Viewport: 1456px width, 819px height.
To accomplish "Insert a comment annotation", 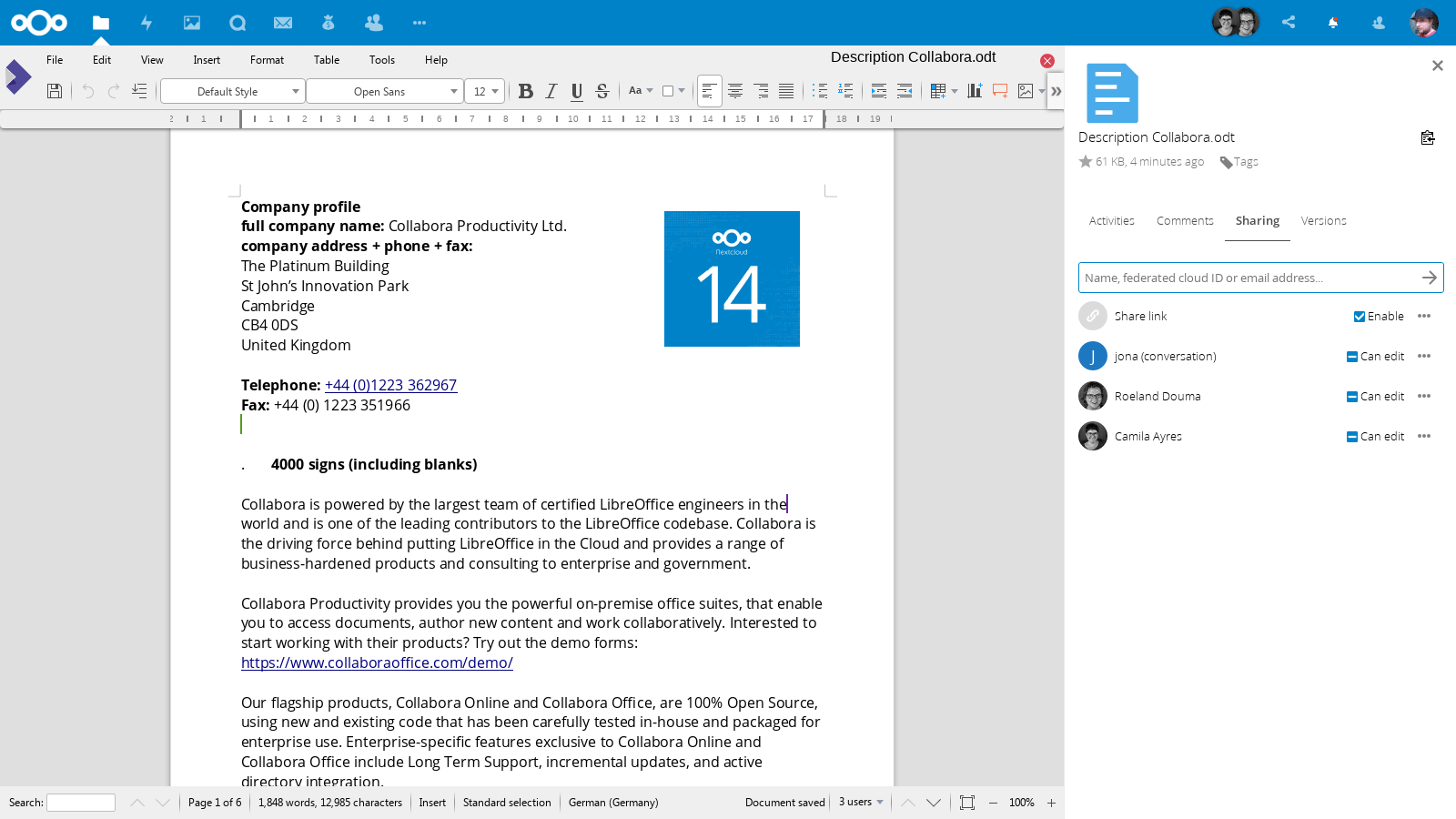I will [x=1000, y=91].
